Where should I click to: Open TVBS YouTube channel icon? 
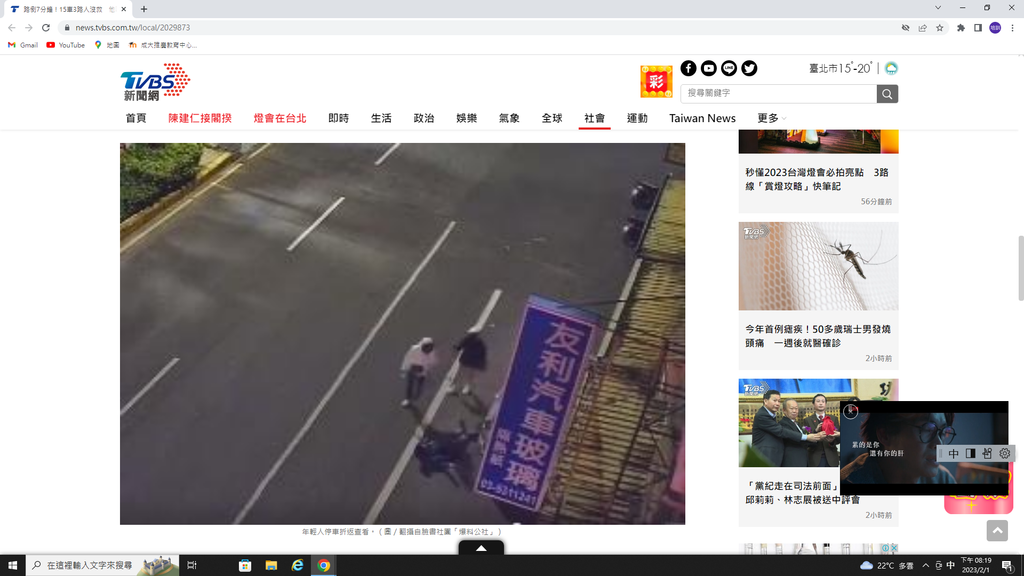pos(709,68)
